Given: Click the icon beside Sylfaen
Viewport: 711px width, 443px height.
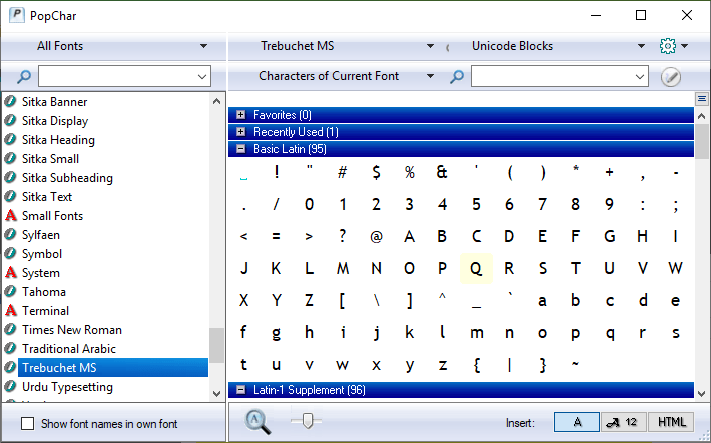Looking at the screenshot, I should (x=10, y=234).
